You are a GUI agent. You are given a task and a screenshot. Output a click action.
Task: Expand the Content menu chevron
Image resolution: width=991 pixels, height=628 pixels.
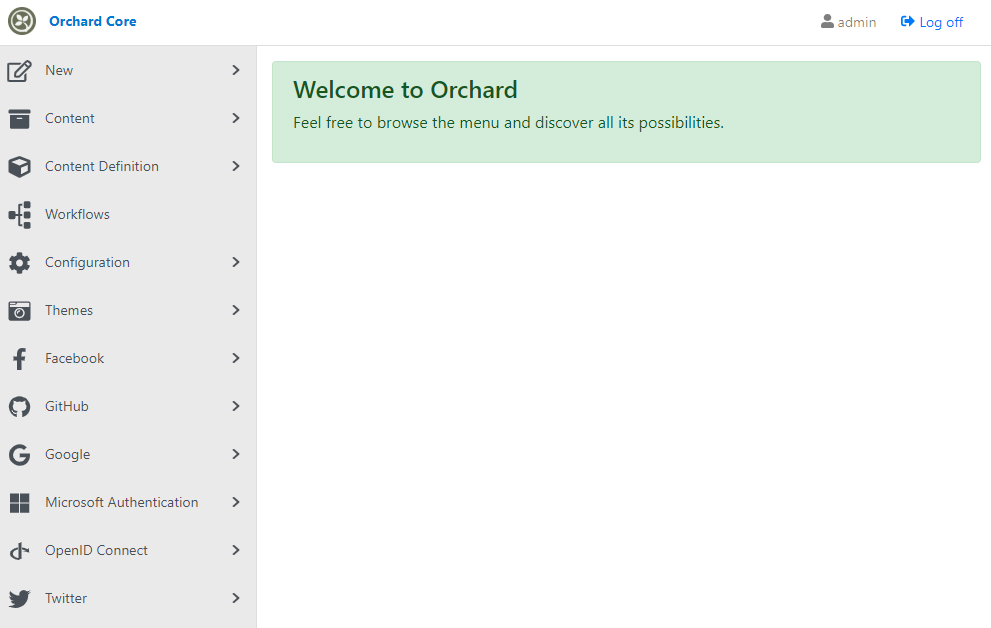(x=236, y=118)
